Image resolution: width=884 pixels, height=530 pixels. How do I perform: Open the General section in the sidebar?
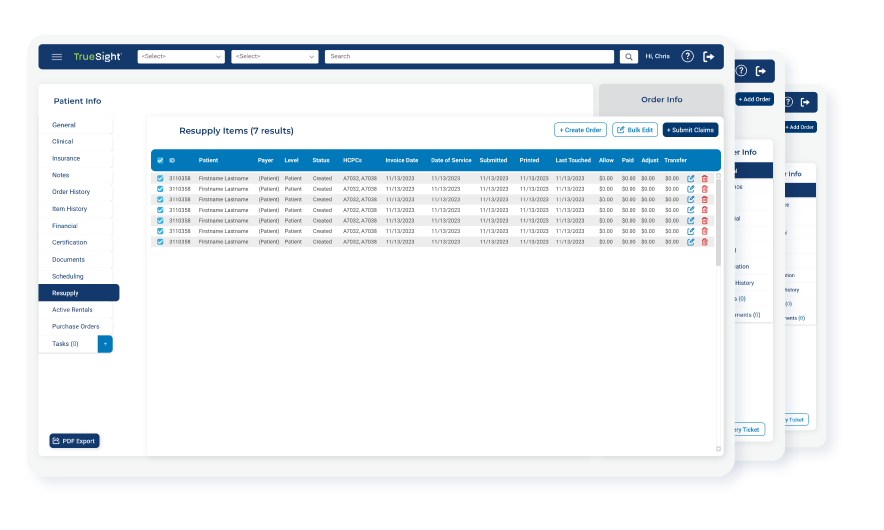(76, 125)
